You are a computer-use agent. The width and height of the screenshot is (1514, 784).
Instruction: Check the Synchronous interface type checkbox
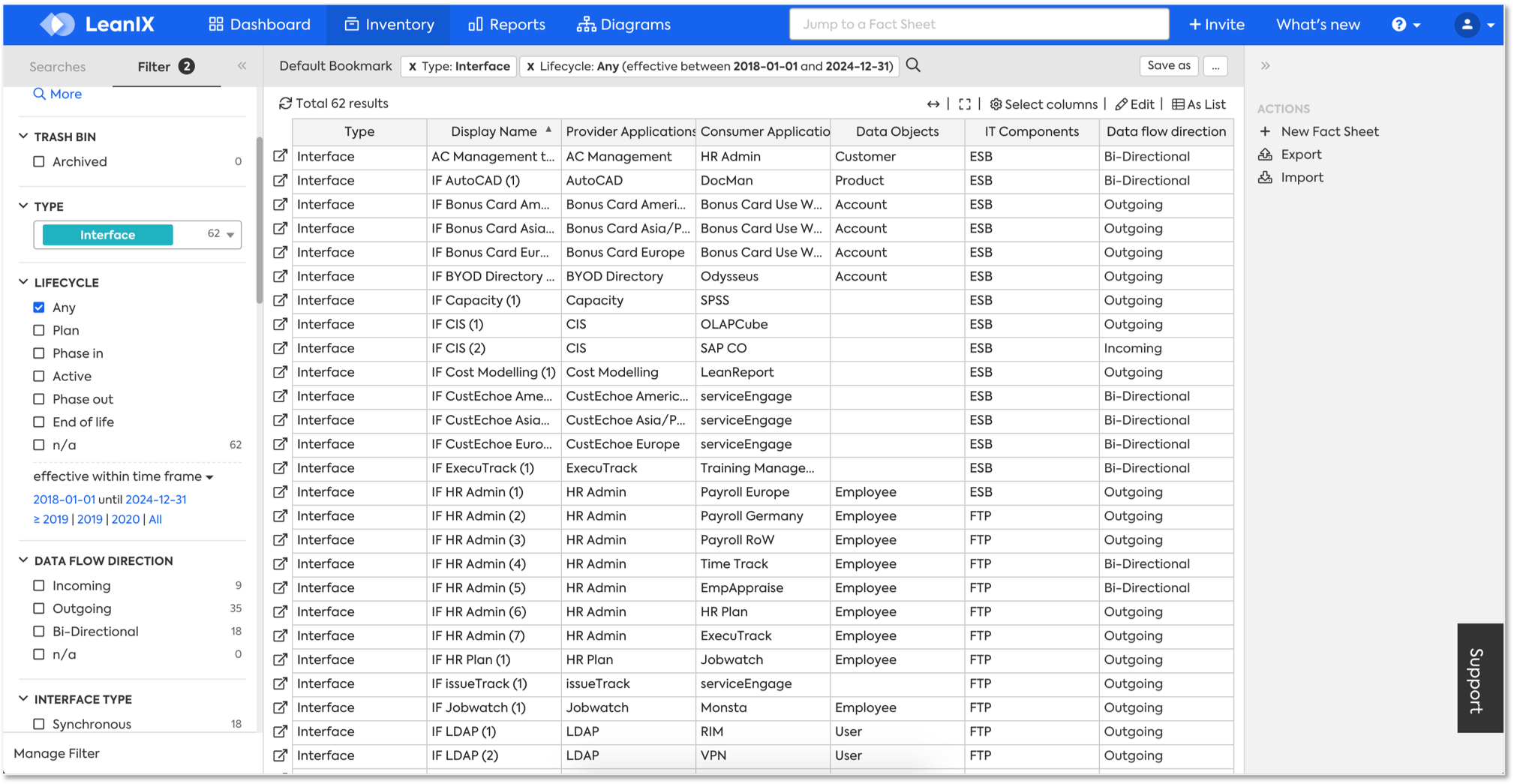coord(39,724)
